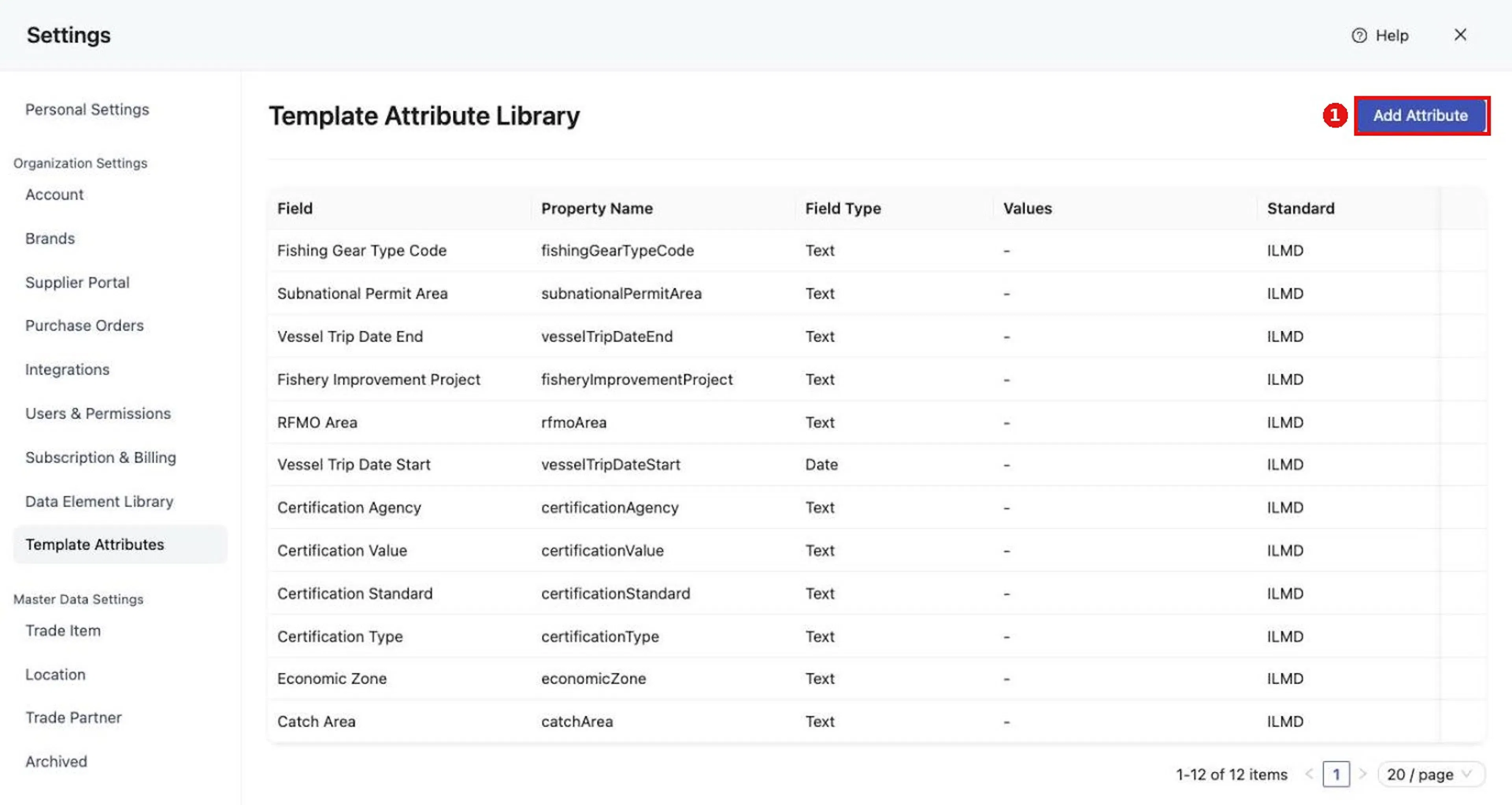Open Trade Item master data settings

click(x=63, y=631)
